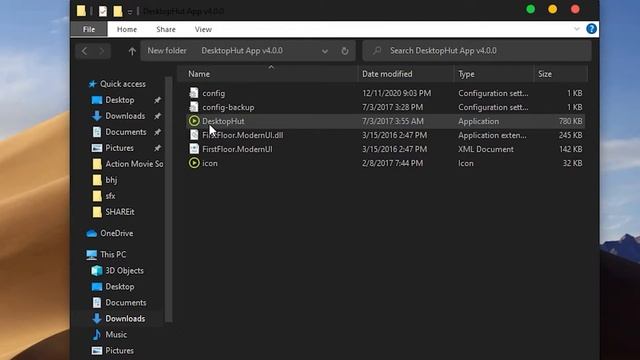Click the 780 KB size cell
Screen dimensions: 640x360
pyautogui.click(x=570, y=121)
